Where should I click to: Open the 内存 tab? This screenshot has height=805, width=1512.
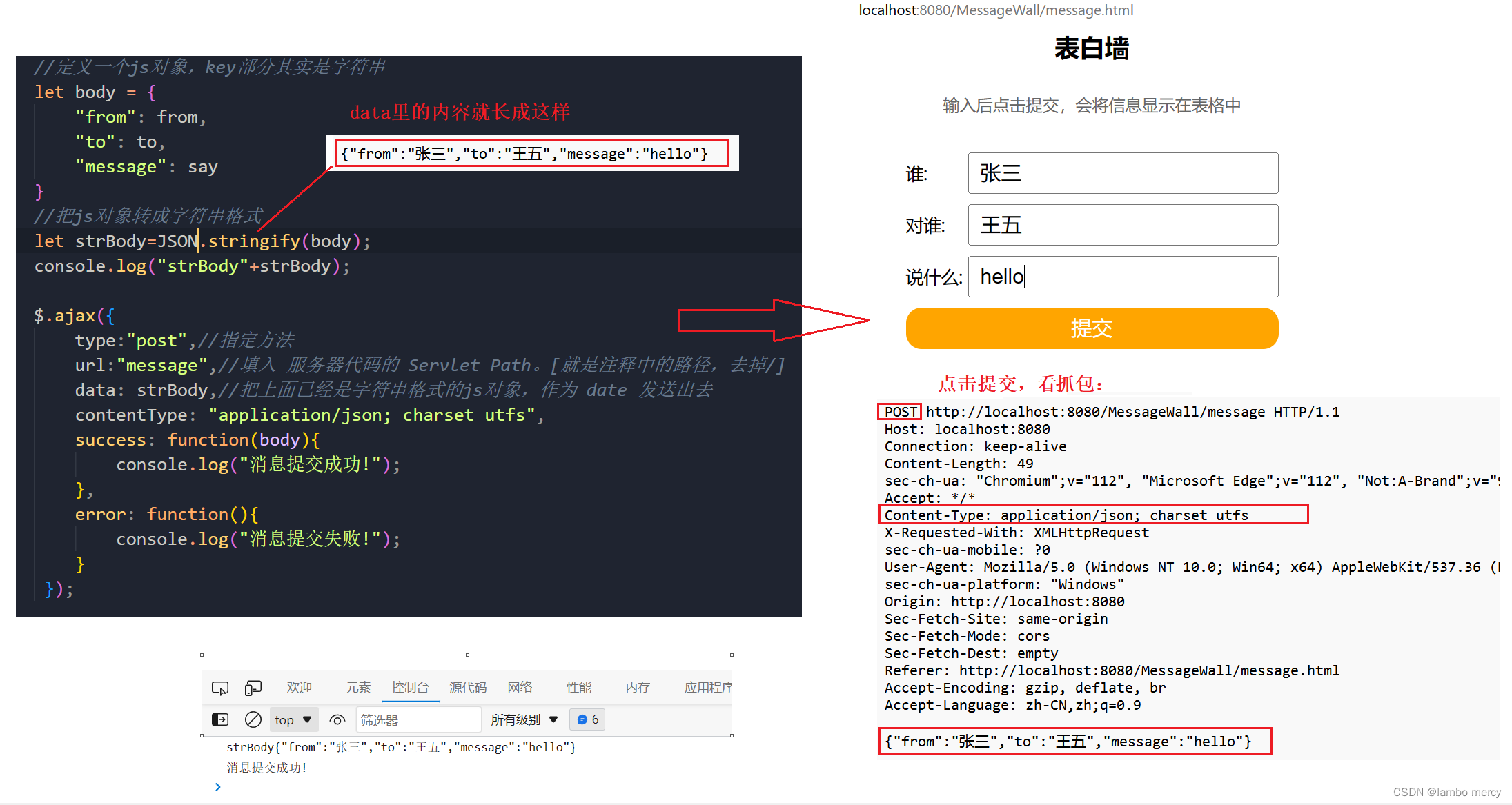tap(638, 687)
